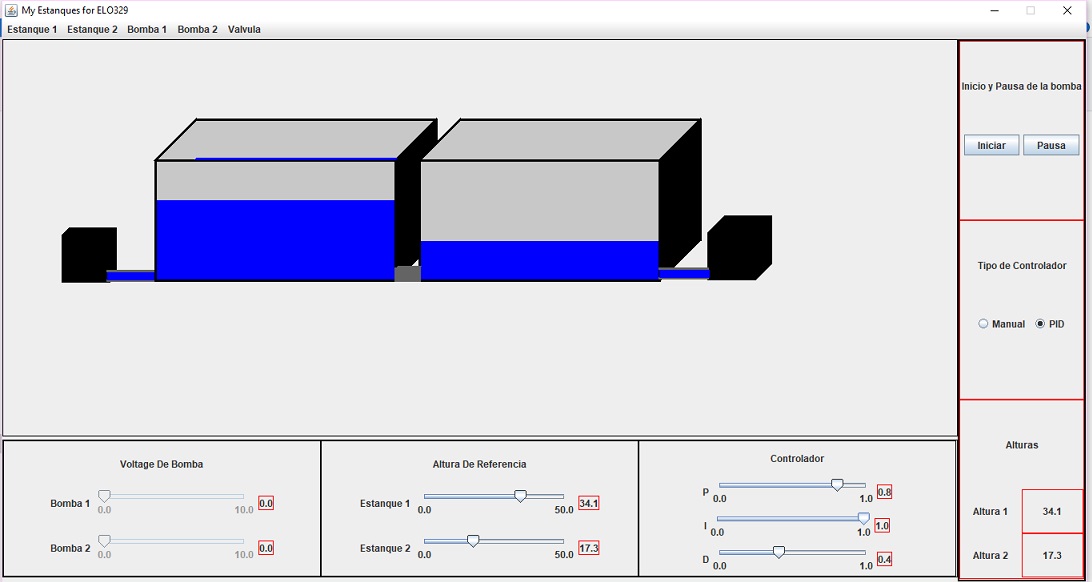Viewport: 1092px width, 582px height.
Task: Click the gray valve between the tanks
Action: (407, 274)
